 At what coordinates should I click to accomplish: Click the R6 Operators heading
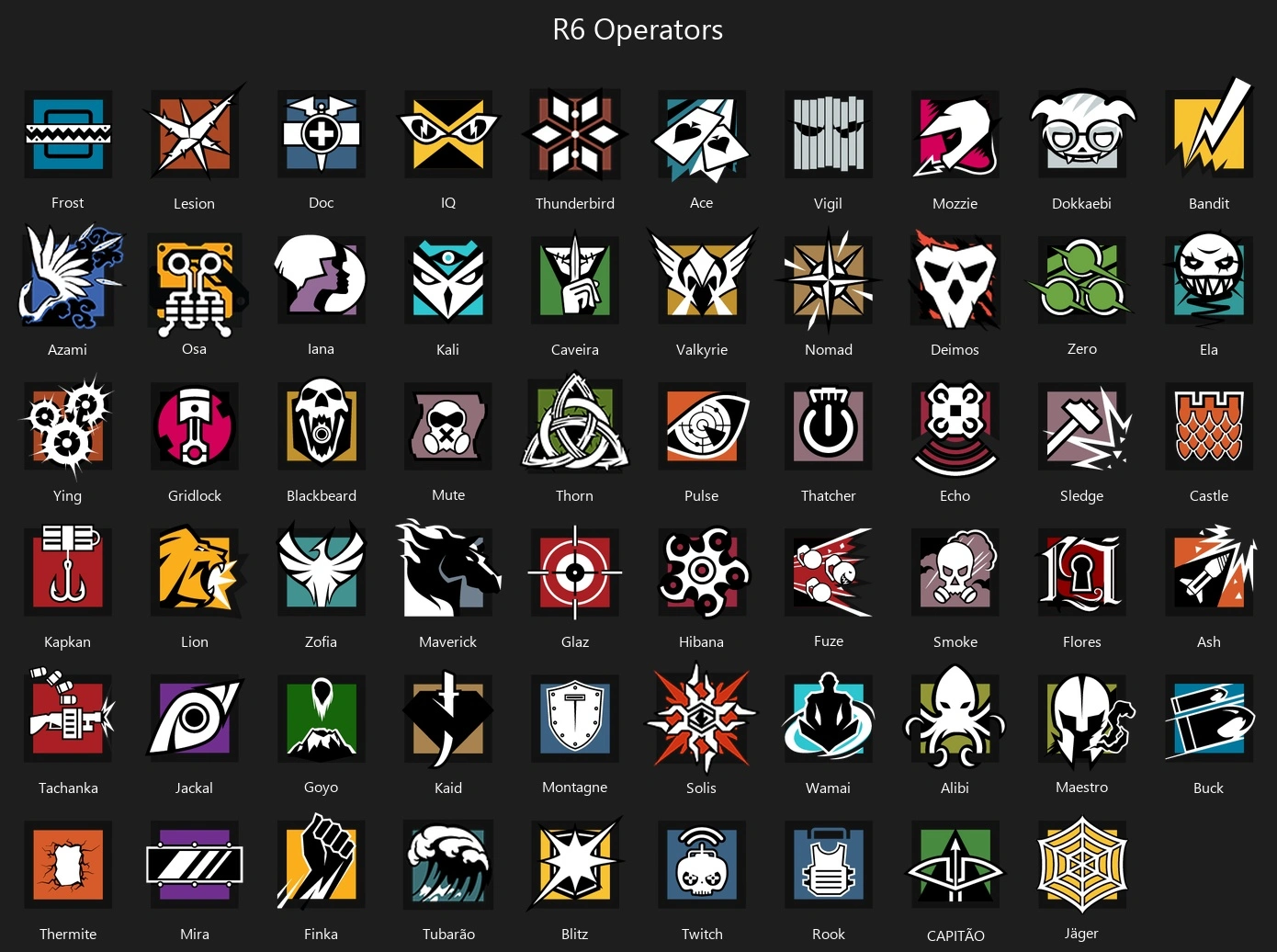point(638,29)
